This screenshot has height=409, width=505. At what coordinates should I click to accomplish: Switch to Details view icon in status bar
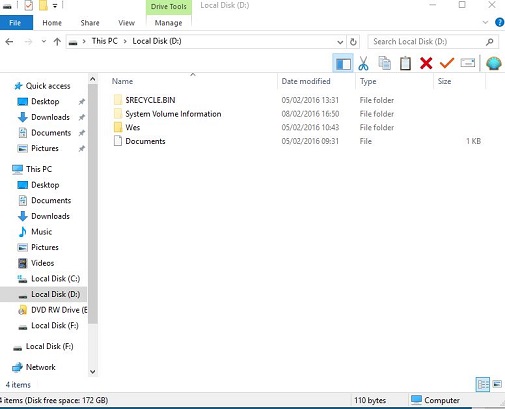(483, 384)
